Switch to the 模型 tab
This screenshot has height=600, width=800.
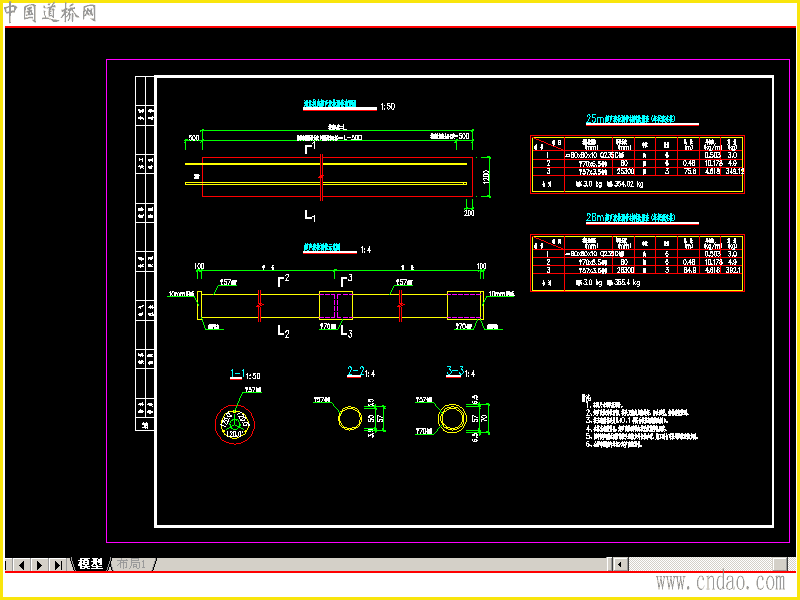(x=90, y=564)
